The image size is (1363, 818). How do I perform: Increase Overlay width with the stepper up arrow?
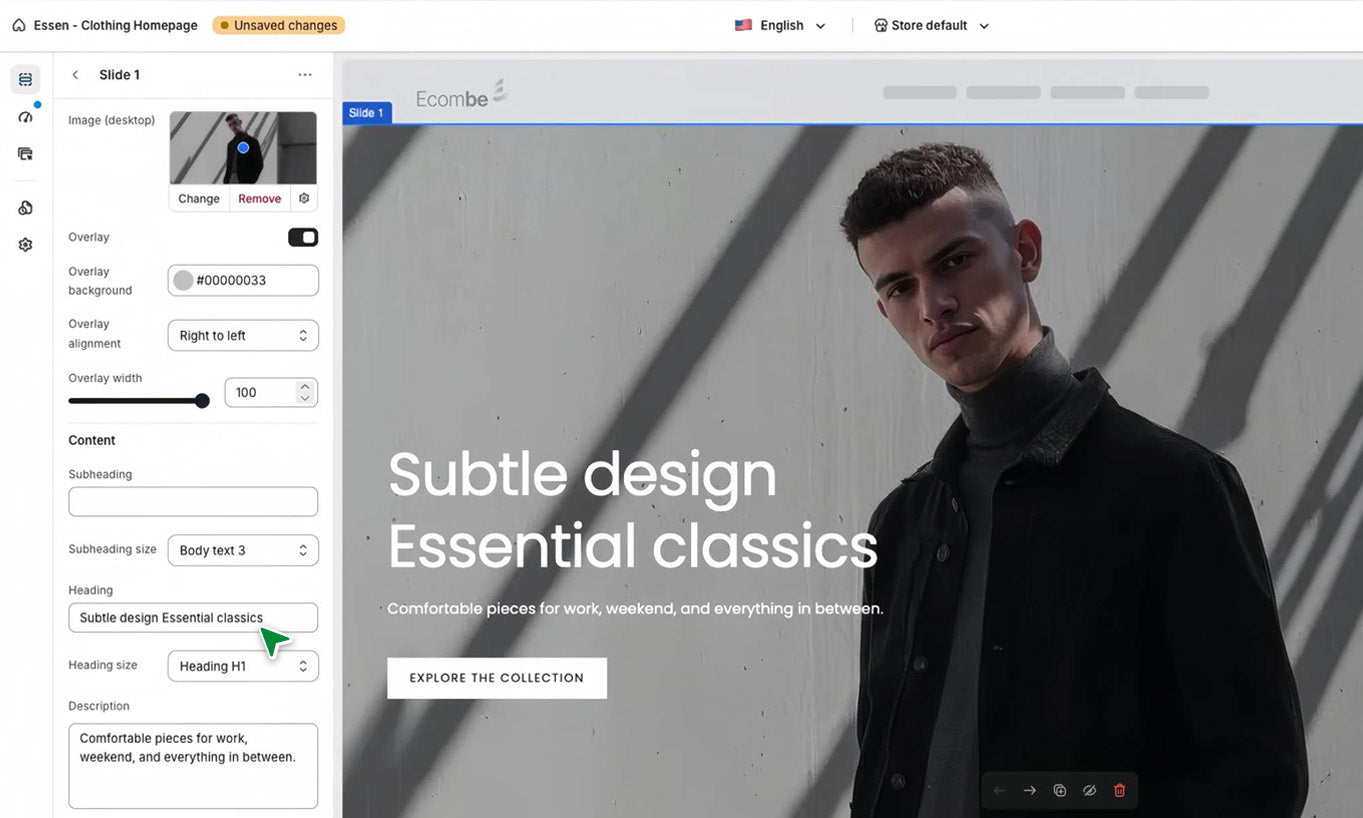point(305,386)
